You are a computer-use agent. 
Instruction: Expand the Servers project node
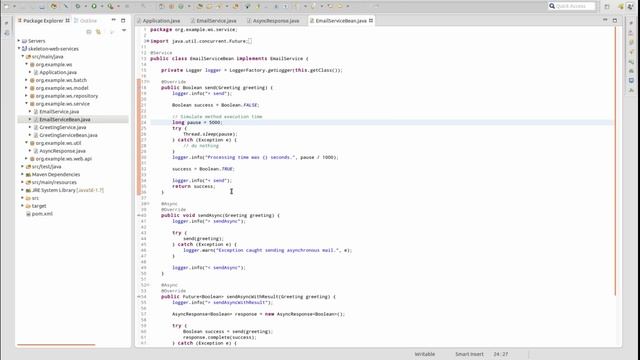(19, 41)
